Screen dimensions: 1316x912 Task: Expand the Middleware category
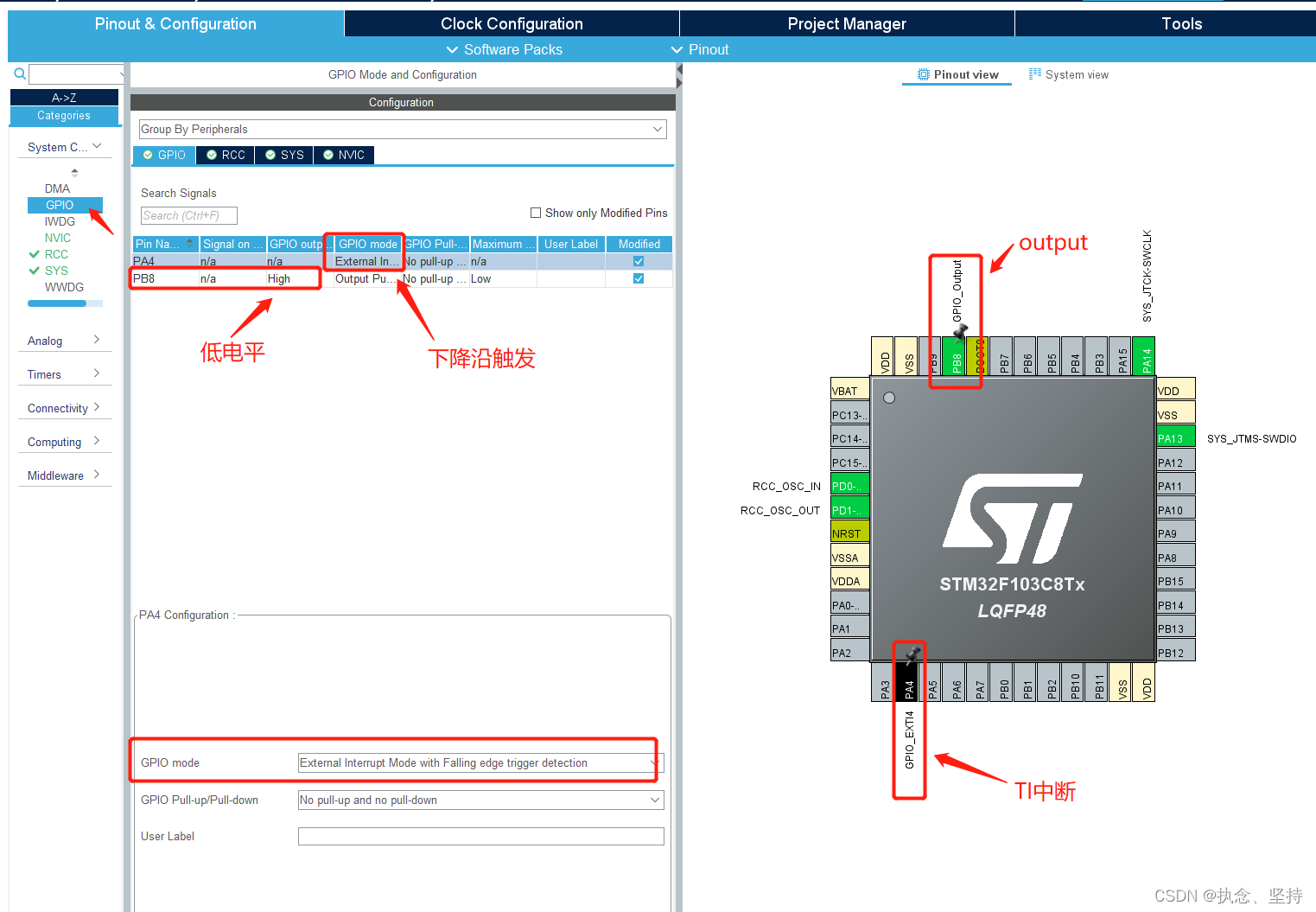(65, 475)
